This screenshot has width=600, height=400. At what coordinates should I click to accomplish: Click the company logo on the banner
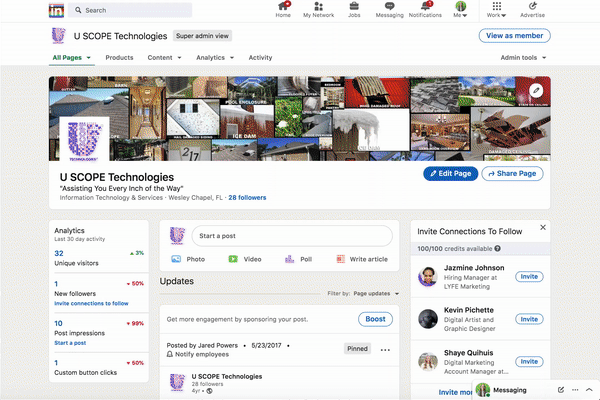[84, 140]
